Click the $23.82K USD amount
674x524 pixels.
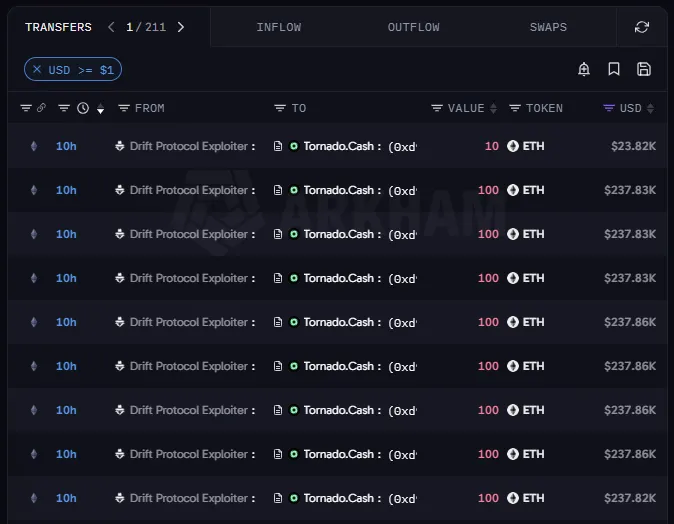point(633,146)
